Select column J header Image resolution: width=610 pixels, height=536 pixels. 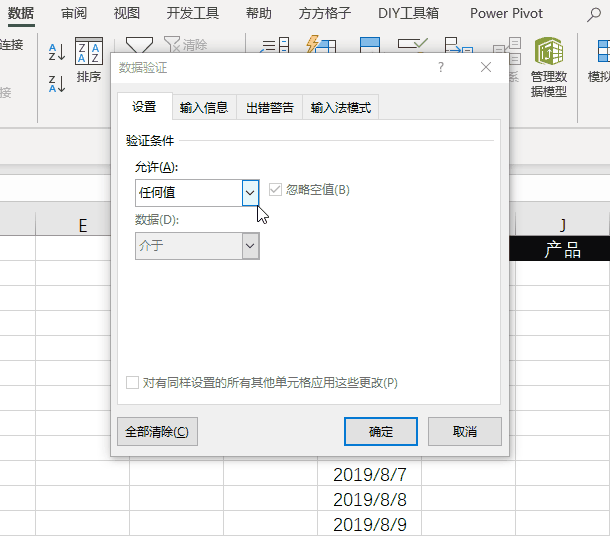pos(563,226)
